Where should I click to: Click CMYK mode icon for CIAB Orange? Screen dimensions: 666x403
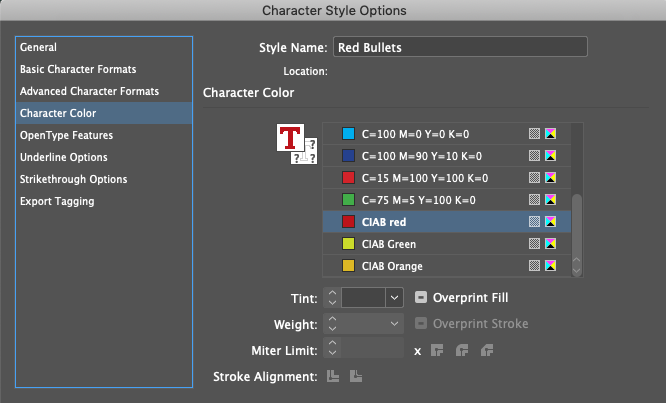coord(550,266)
